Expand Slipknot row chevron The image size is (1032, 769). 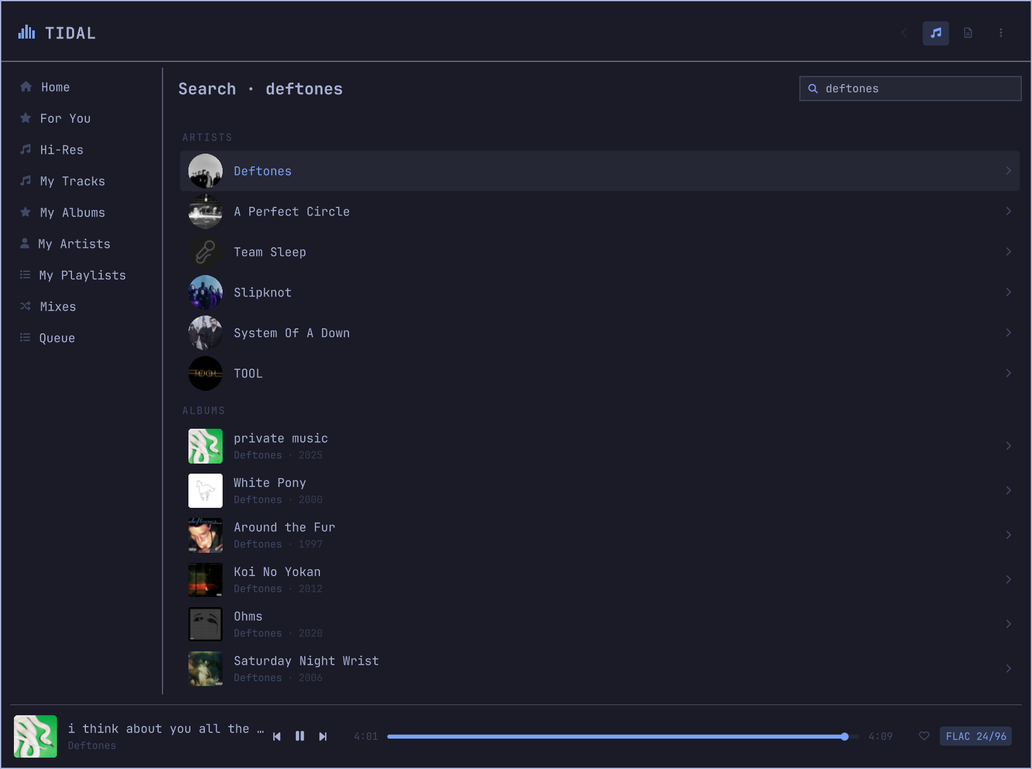click(x=1008, y=292)
